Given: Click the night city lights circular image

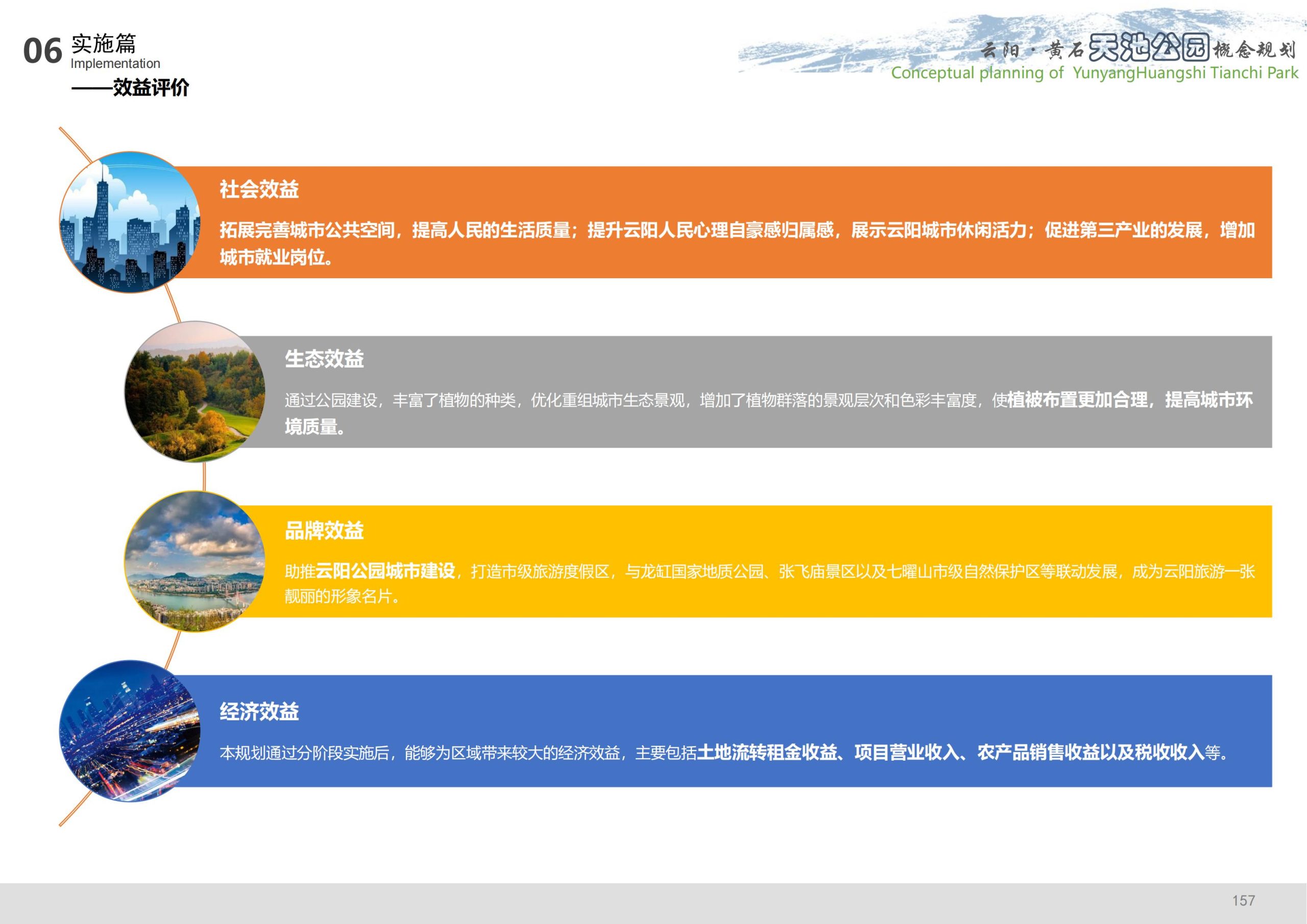Looking at the screenshot, I should (x=130, y=731).
